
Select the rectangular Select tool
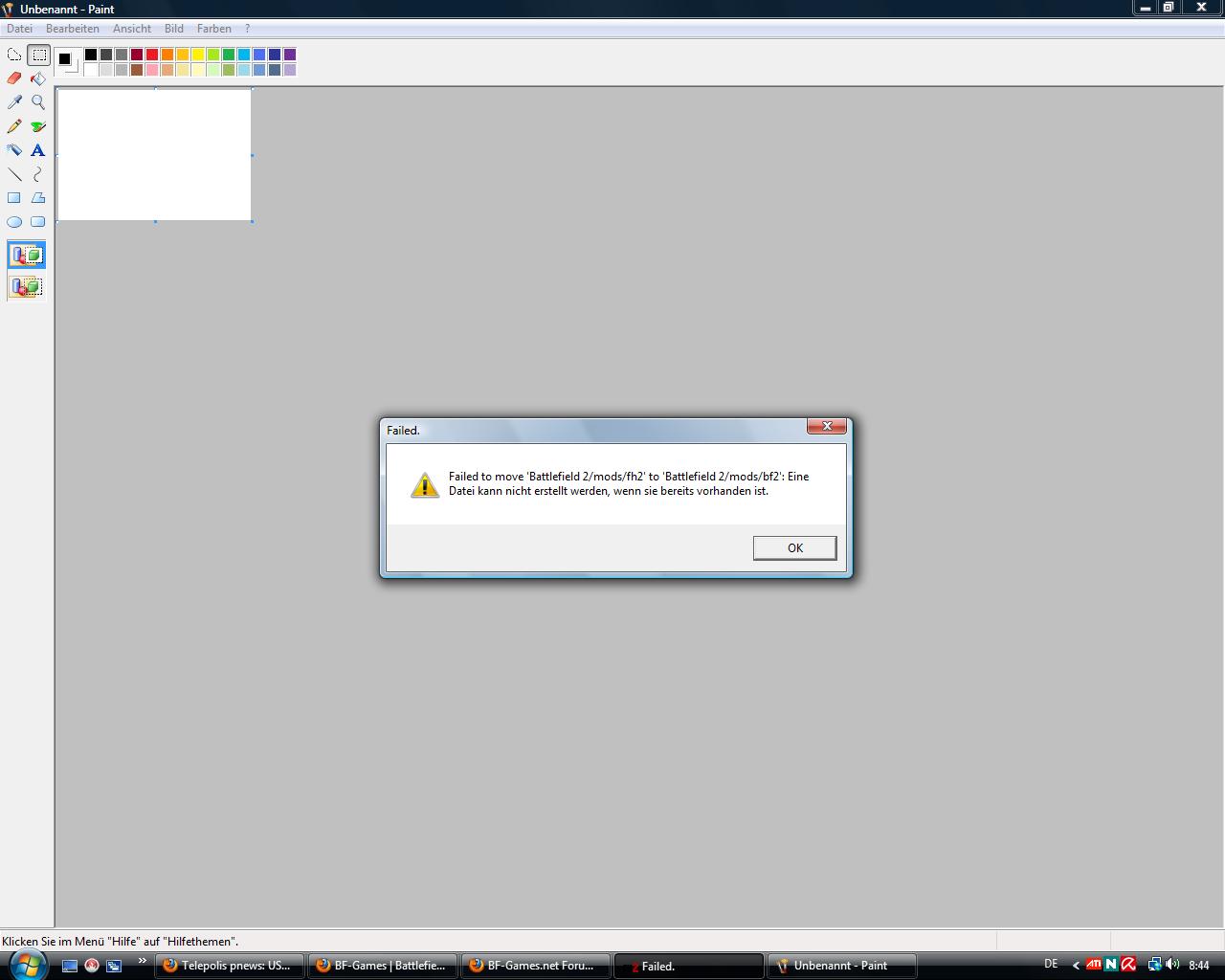[x=38, y=55]
